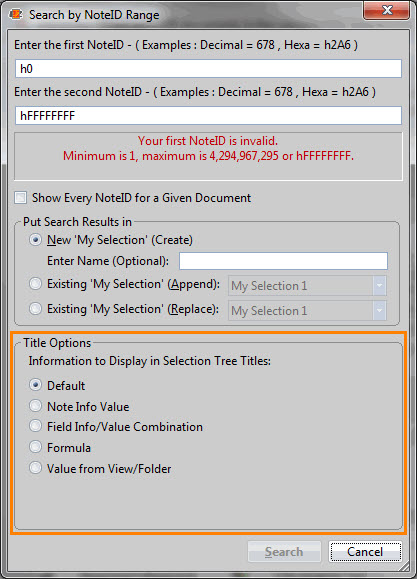Viewport: 417px width, 579px height.
Task: Click the second NoteID input field
Action: (x=208, y=116)
